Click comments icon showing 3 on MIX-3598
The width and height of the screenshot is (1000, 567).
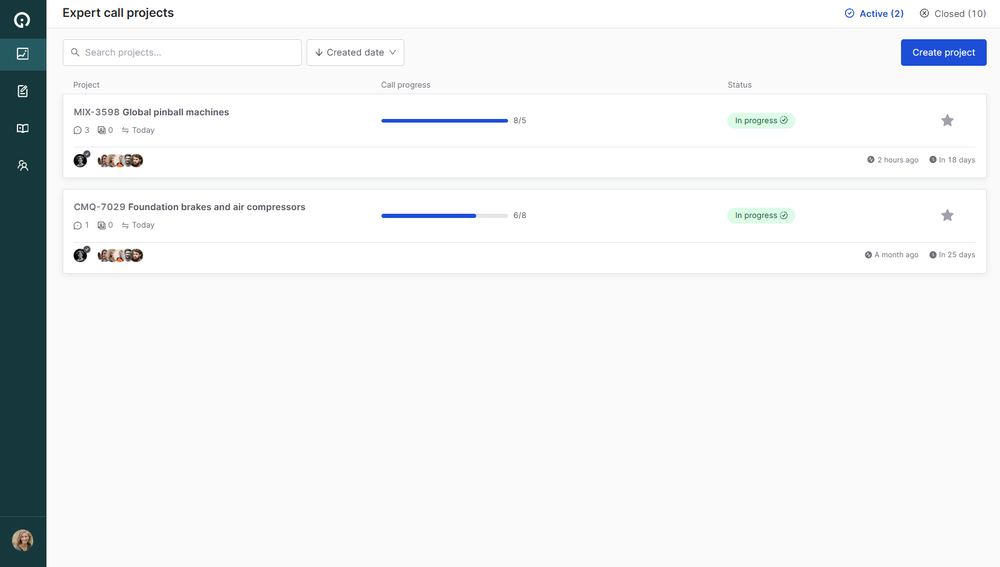(x=77, y=130)
